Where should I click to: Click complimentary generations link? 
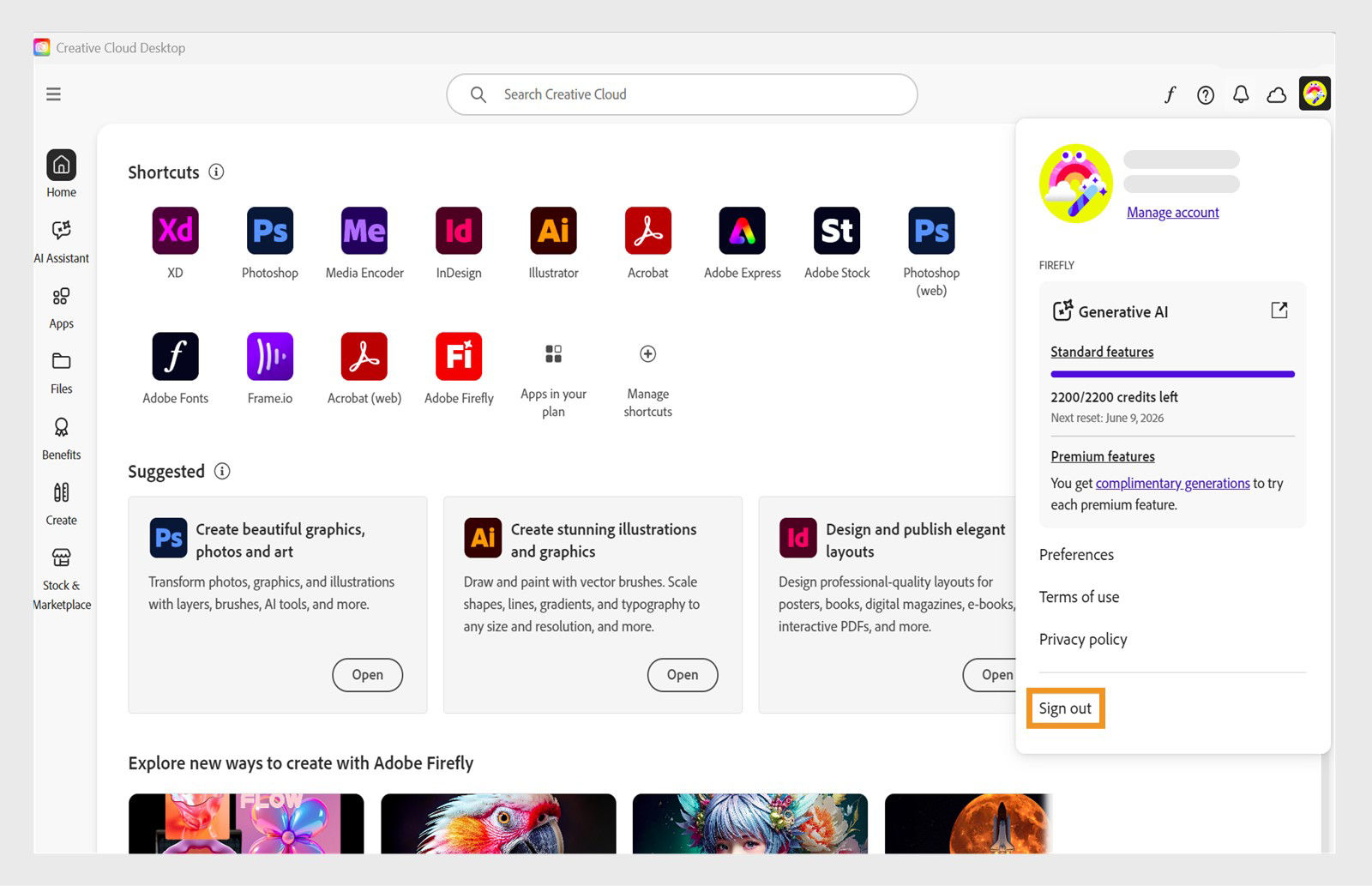coord(1172,483)
